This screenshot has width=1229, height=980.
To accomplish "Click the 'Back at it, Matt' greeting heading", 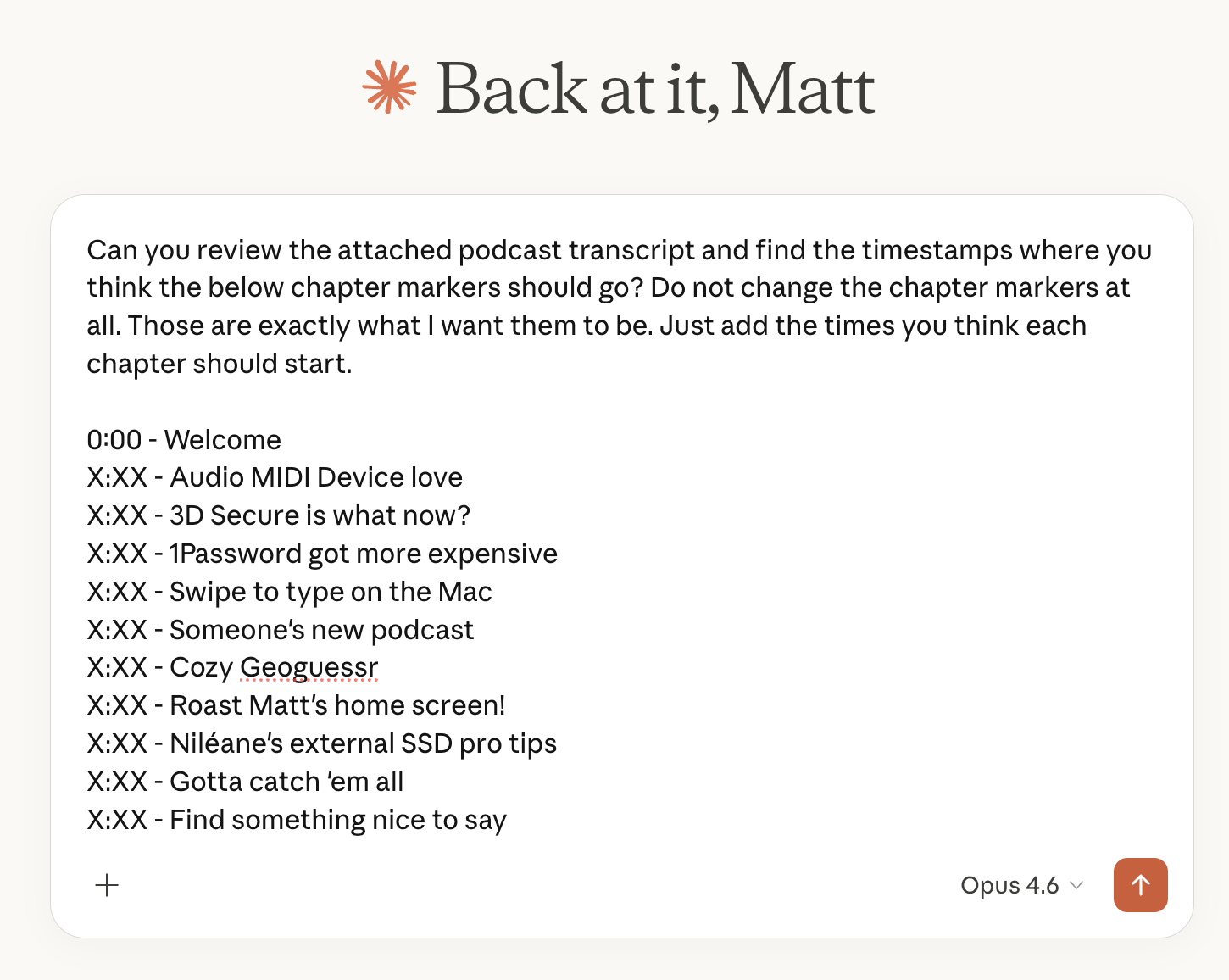I will pos(654,89).
